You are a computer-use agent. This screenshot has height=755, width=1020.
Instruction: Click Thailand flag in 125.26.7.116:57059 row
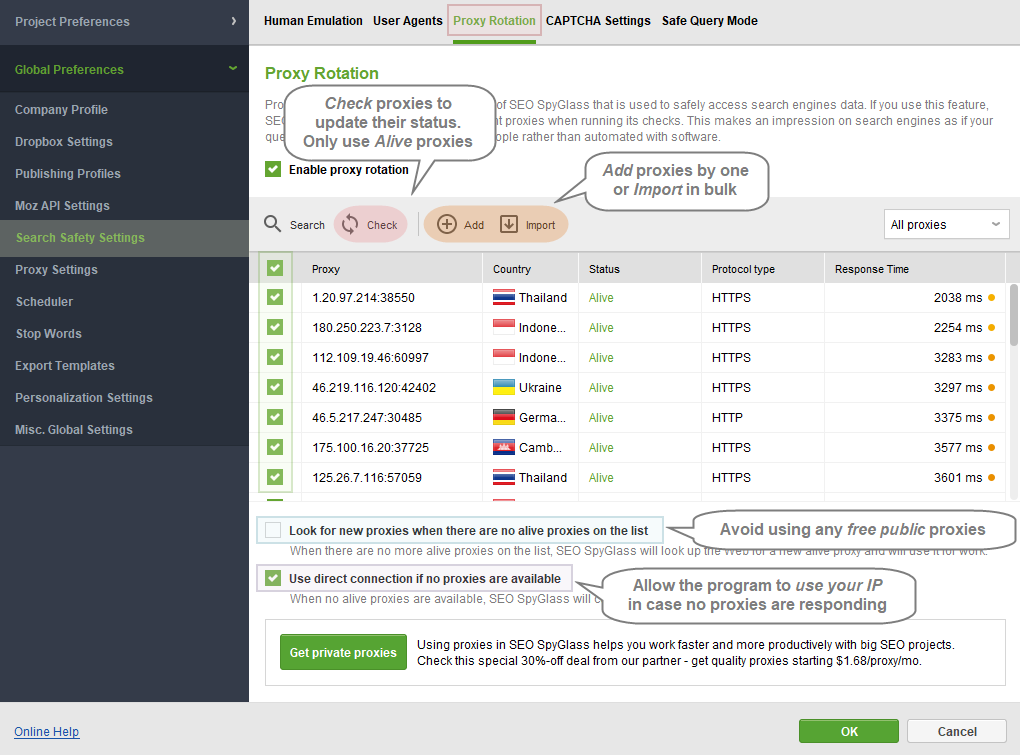pos(503,477)
